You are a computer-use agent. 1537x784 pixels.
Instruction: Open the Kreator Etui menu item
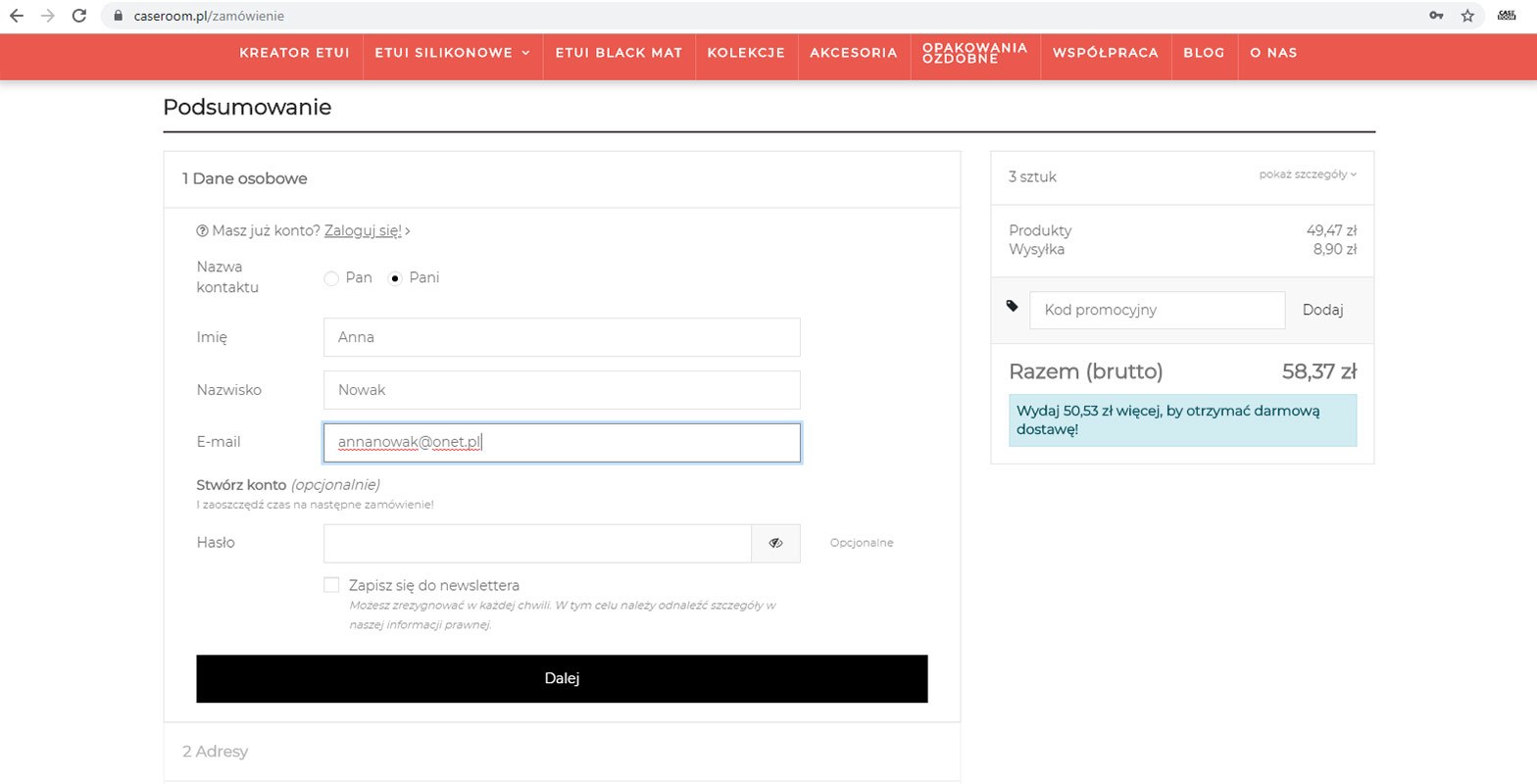coord(294,53)
